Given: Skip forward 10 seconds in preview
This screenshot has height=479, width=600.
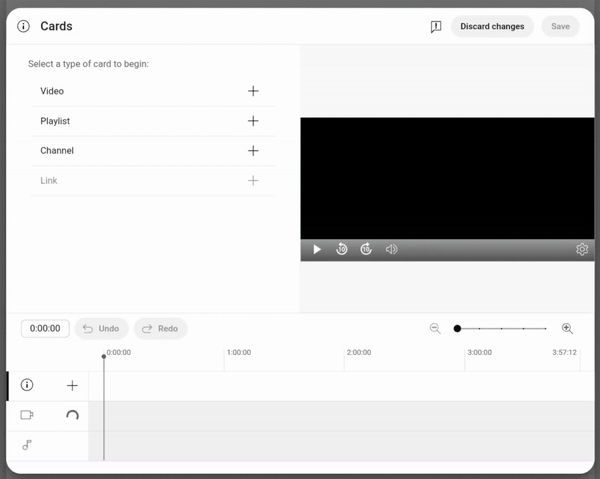Looking at the screenshot, I should pyautogui.click(x=366, y=249).
